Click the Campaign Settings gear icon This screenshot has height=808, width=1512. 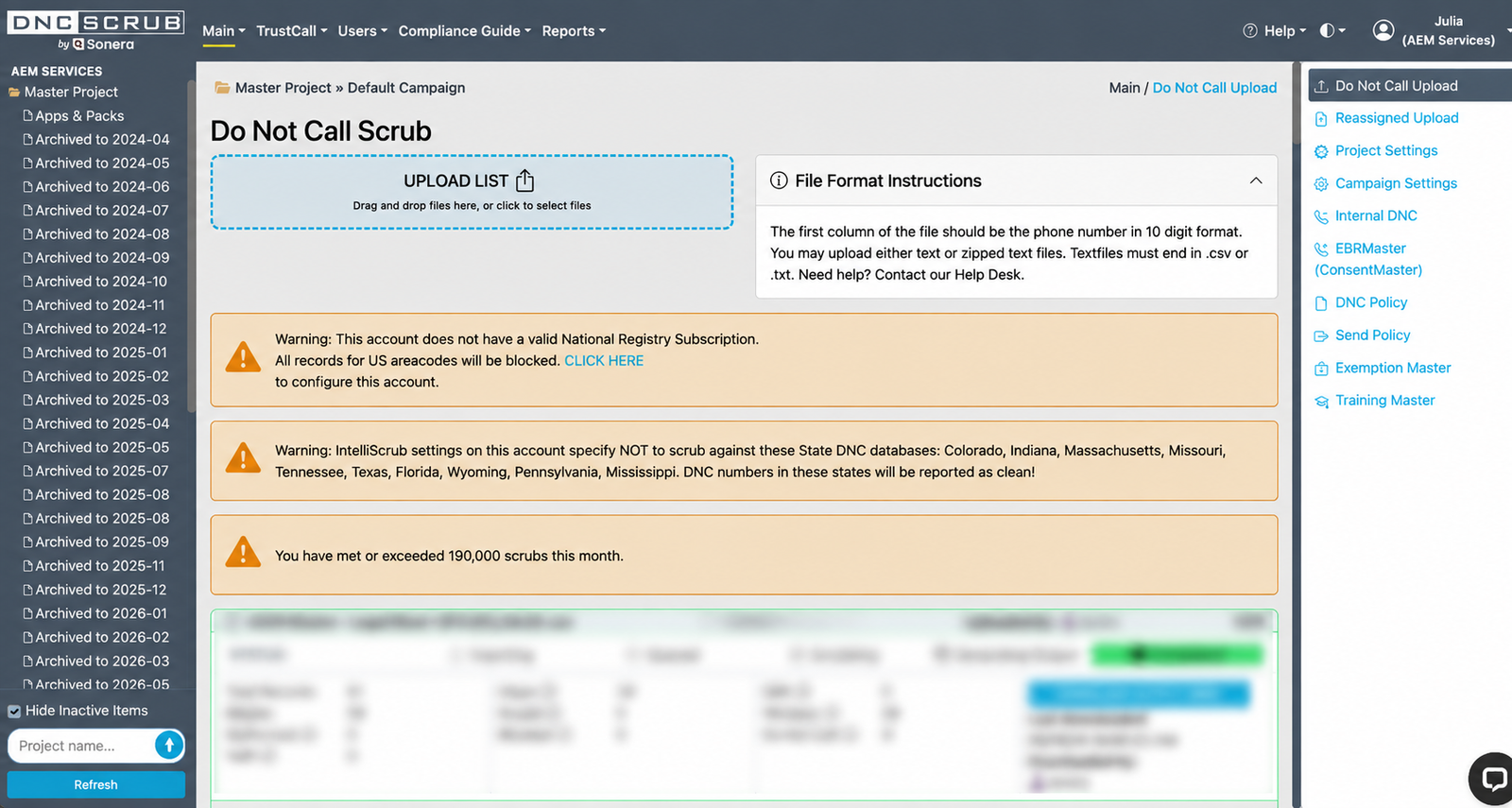[x=1321, y=184]
